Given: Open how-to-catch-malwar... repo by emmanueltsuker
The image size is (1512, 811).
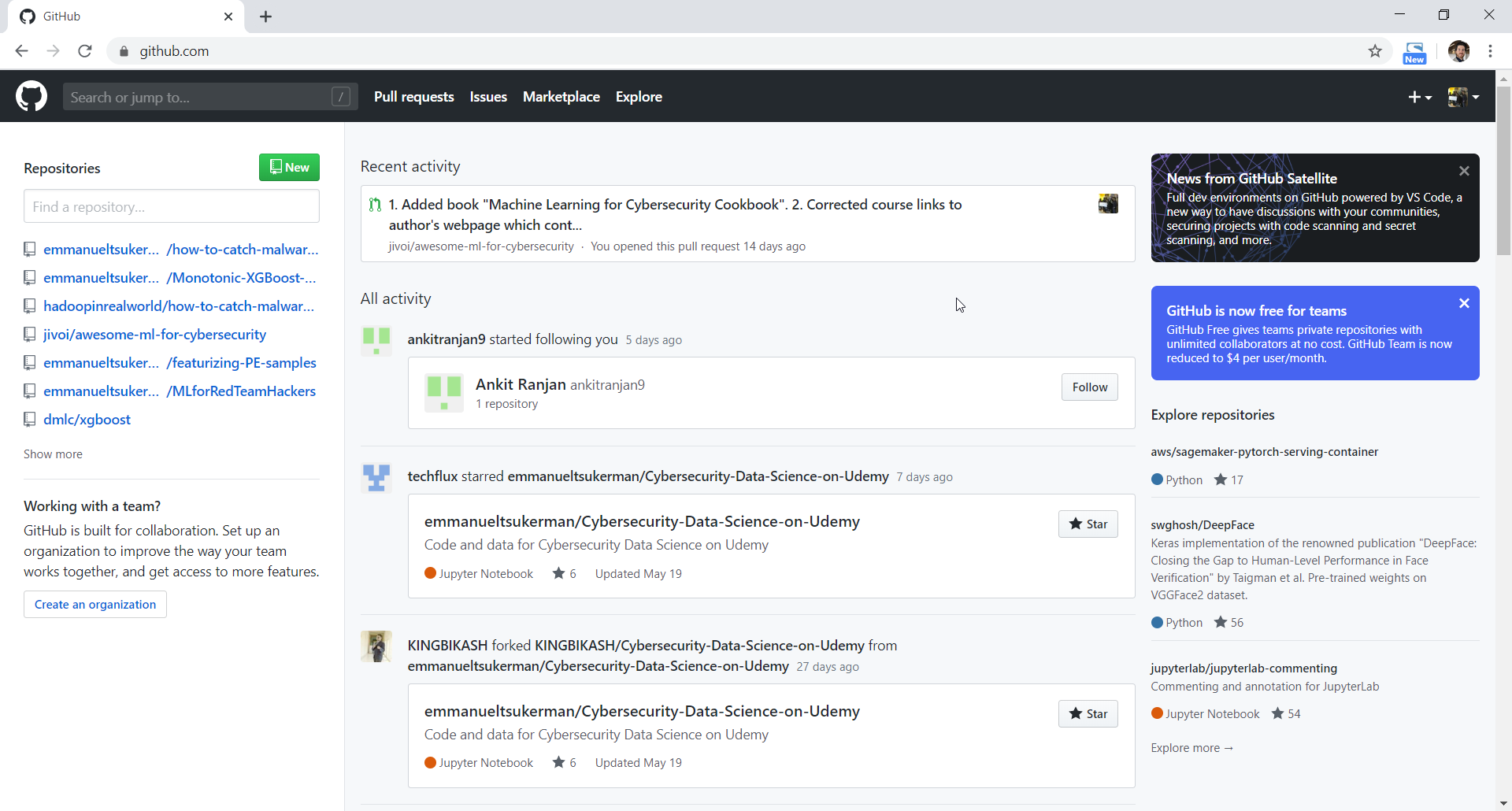Looking at the screenshot, I should click(x=181, y=250).
